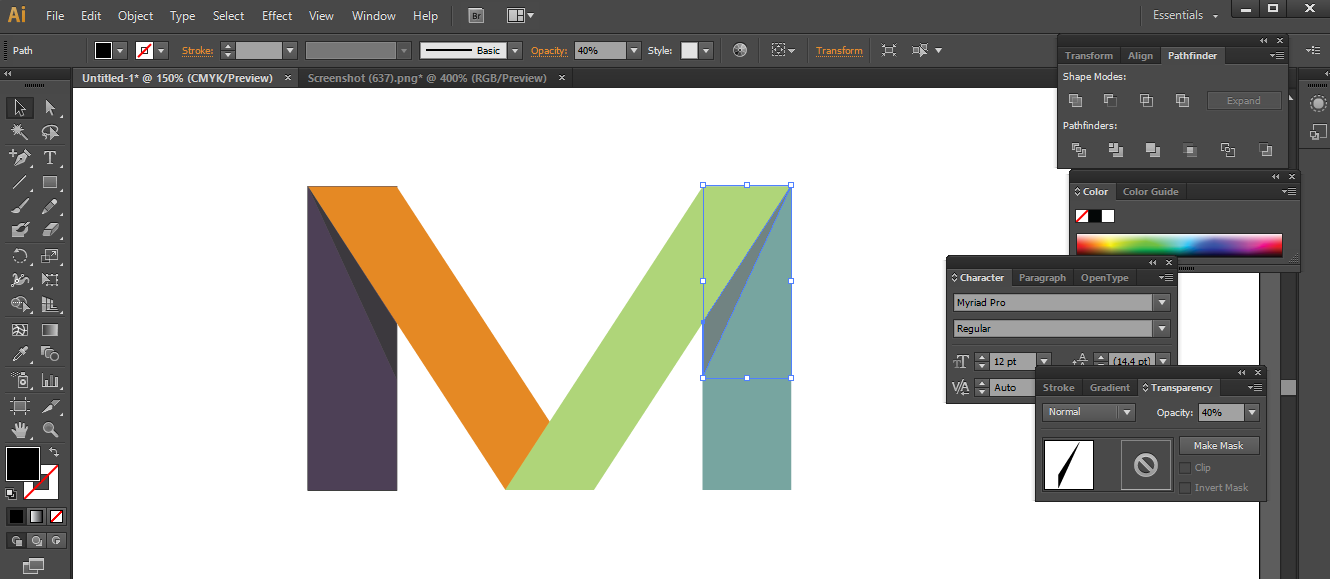The image size is (1330, 579).
Task: Click the Transform link in the control bar
Action: tap(839, 50)
